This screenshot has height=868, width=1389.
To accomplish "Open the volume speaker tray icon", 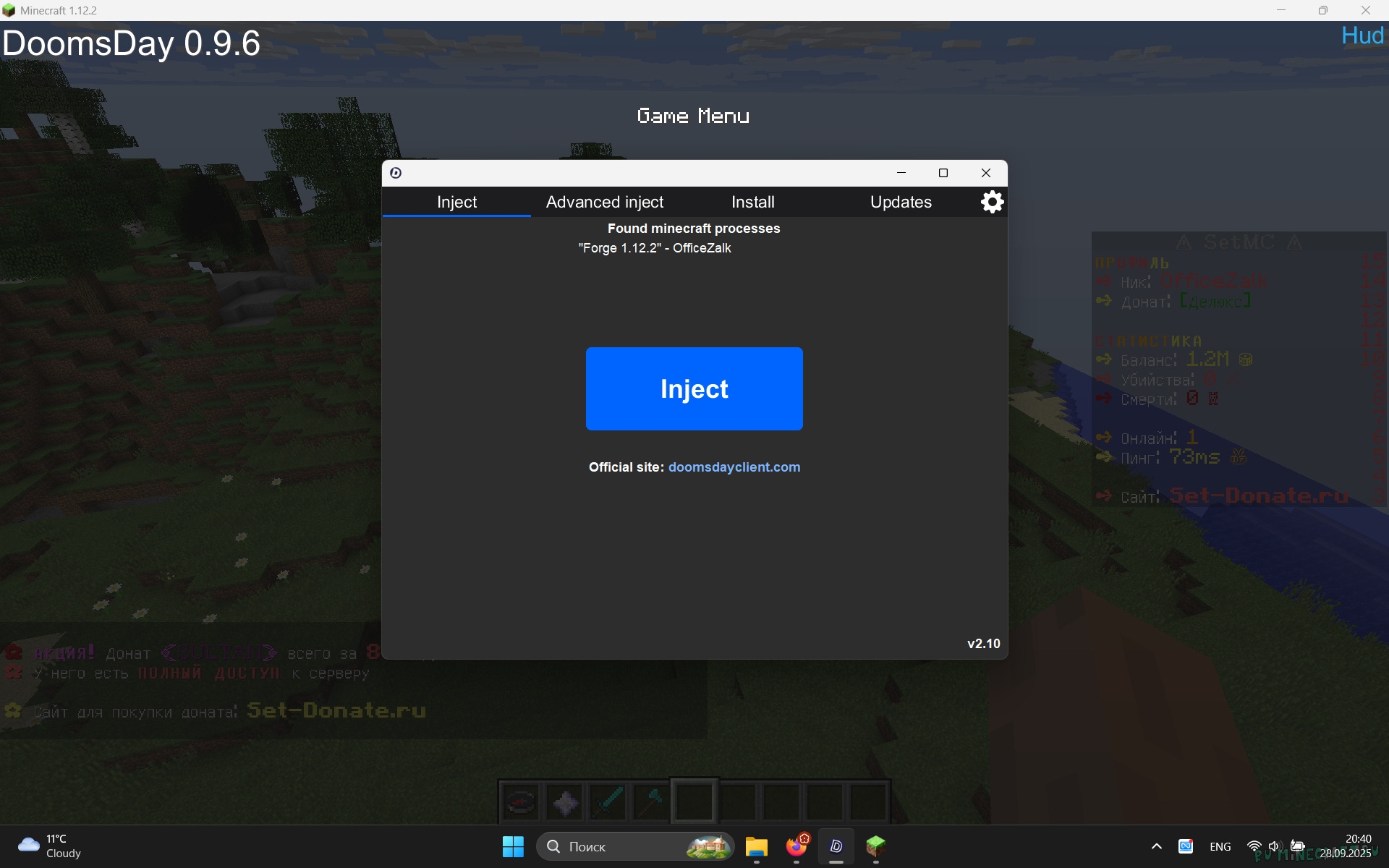I will (x=1274, y=846).
